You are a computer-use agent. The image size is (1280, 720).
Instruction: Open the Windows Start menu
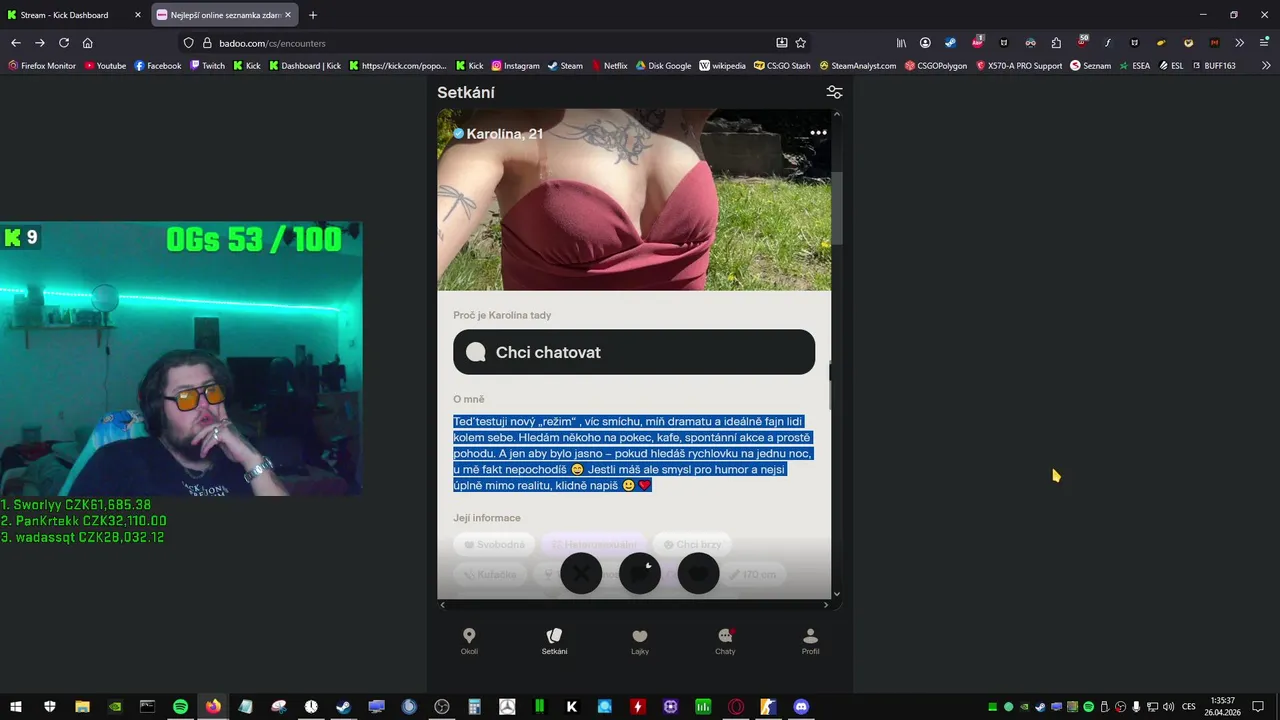click(x=16, y=707)
